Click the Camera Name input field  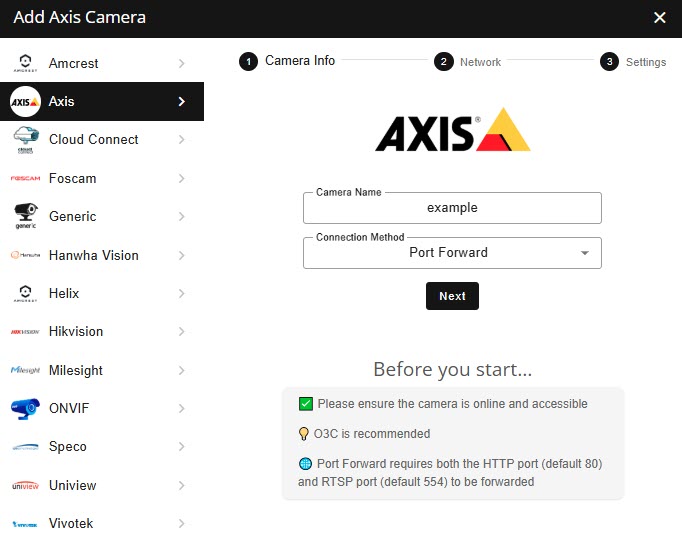[452, 208]
